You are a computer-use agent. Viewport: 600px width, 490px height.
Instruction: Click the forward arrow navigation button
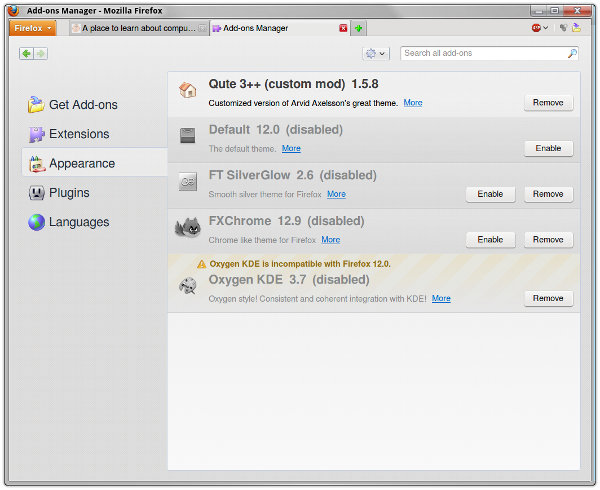41,54
